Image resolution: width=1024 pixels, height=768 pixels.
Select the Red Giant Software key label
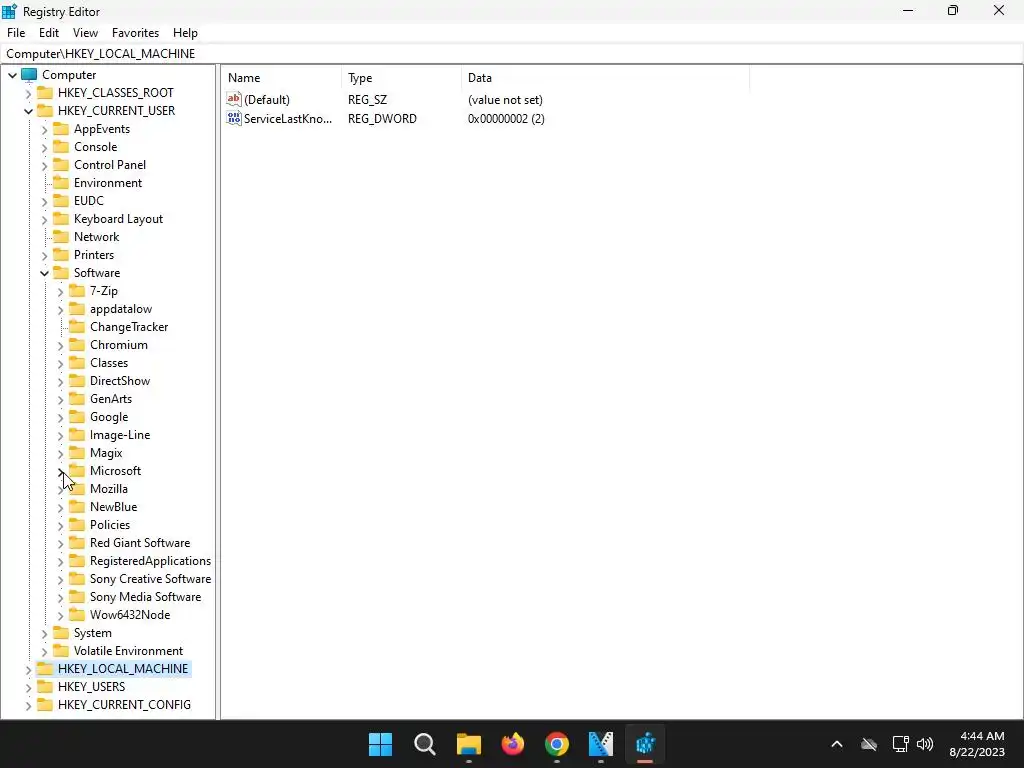tap(140, 543)
